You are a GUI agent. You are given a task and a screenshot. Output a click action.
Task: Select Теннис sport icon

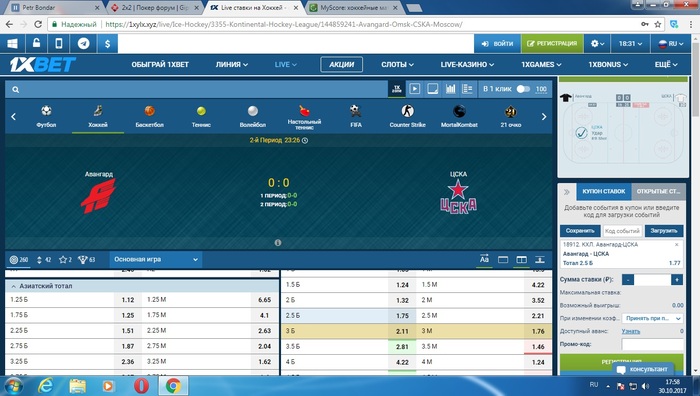click(201, 116)
